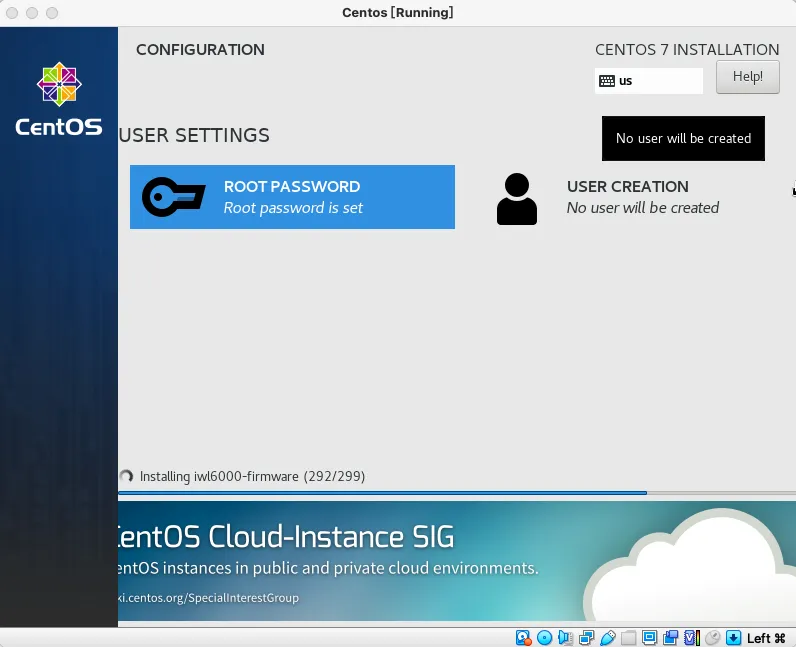Click the CONFIGURATION heading
The width and height of the screenshot is (796, 647).
200,49
